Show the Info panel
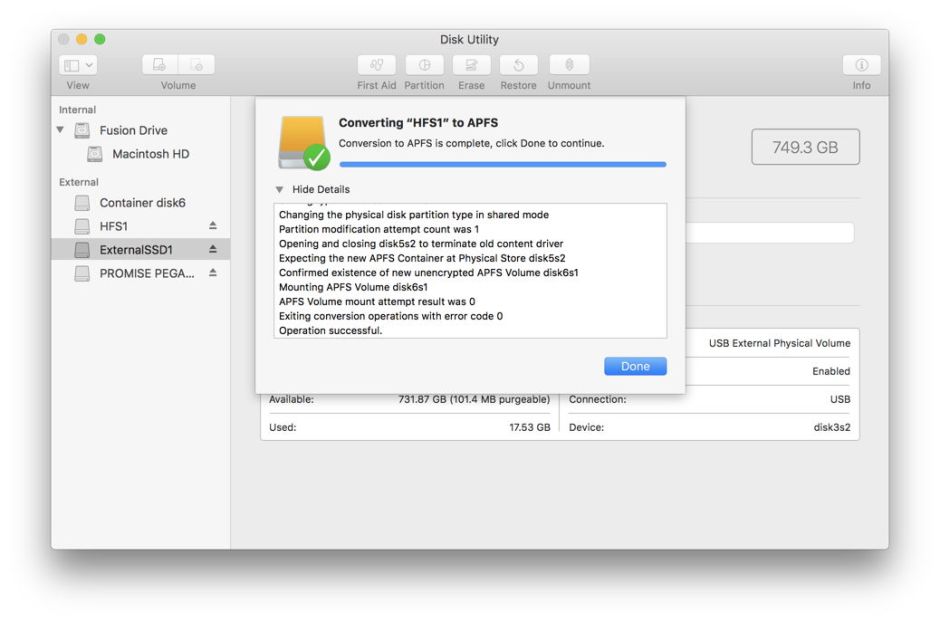The height and width of the screenshot is (622, 940). [861, 64]
